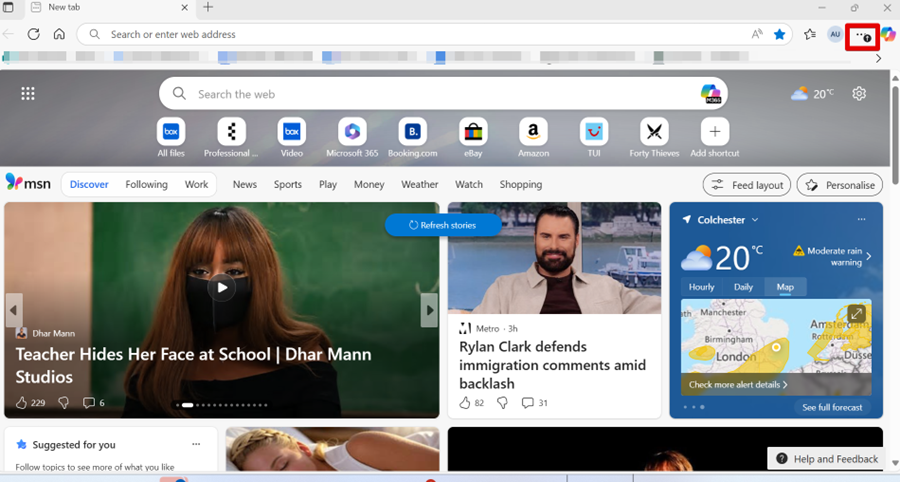The image size is (900, 482).
Task: Open the Amazon shortcut
Action: pos(533,132)
